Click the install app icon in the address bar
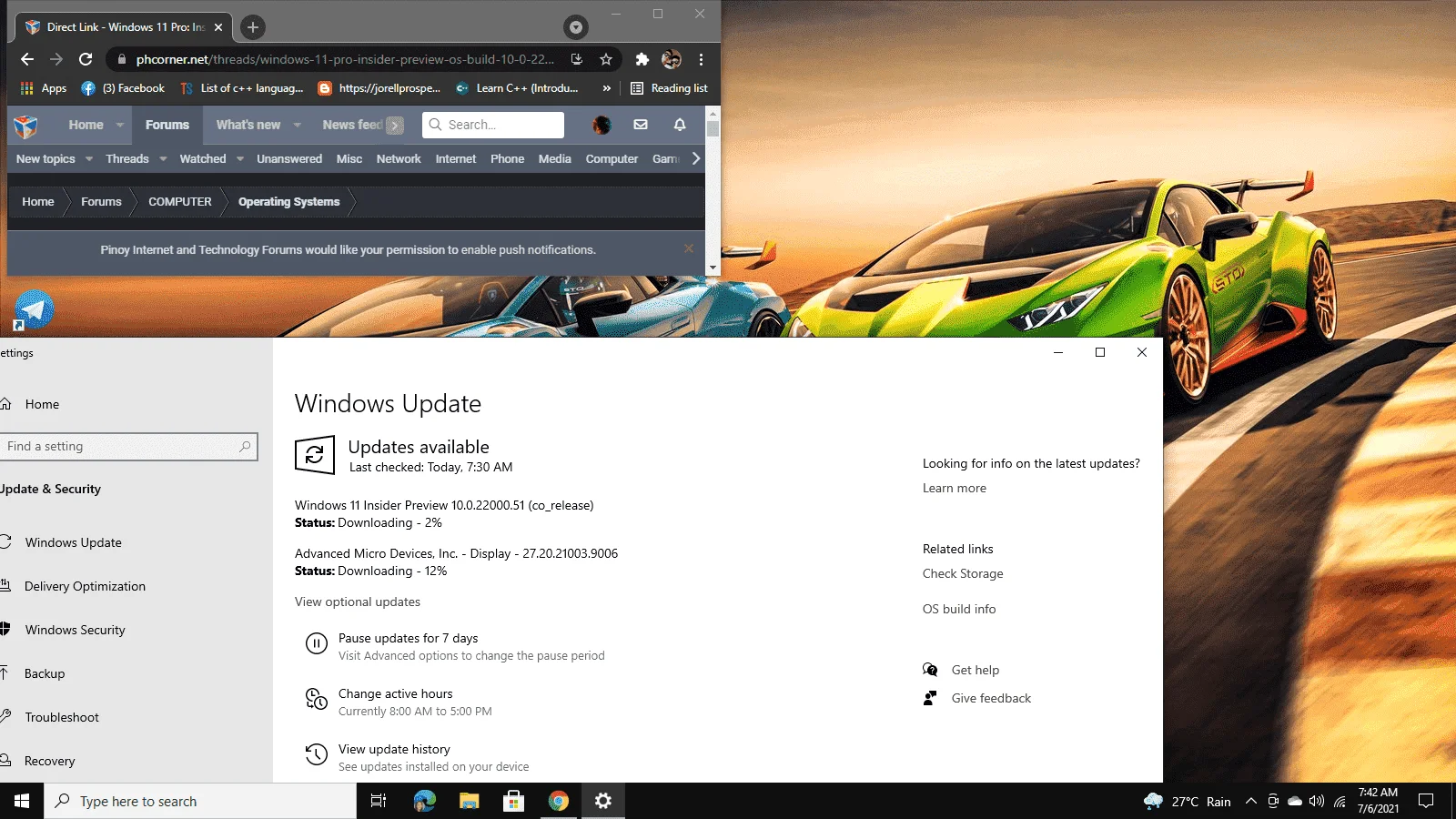1456x819 pixels. tap(577, 59)
